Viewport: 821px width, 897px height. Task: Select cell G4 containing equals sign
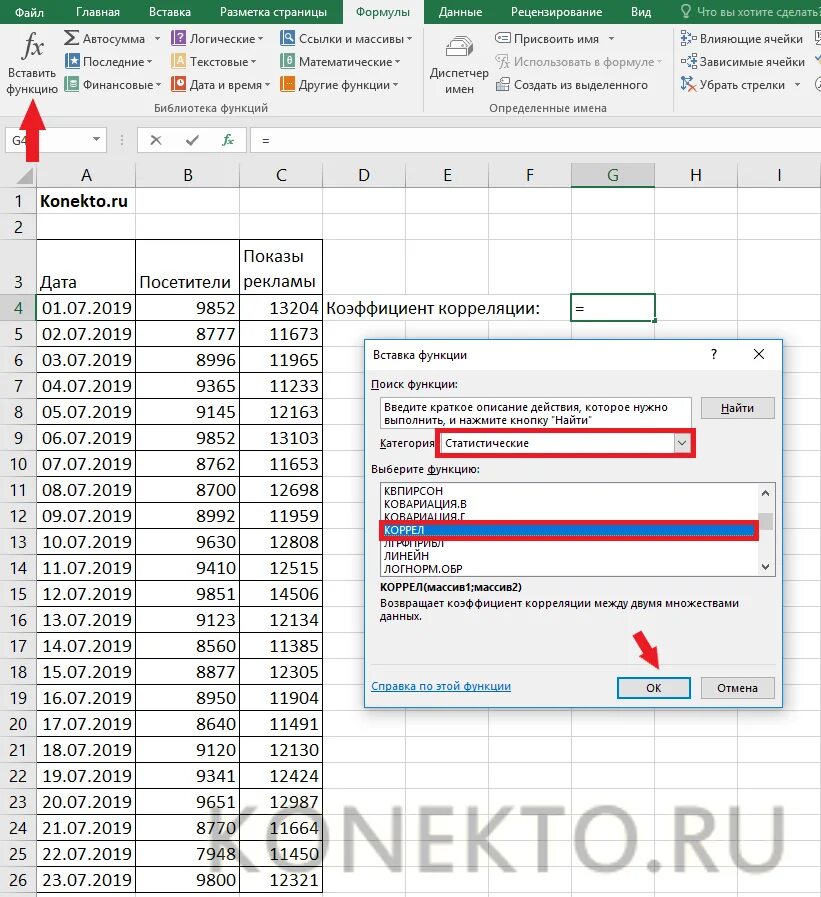(x=613, y=308)
